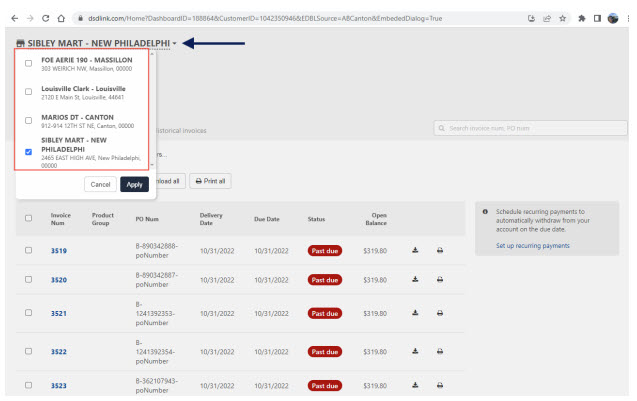Click the Print all button
Screen dimensions: 637x401
(x=210, y=181)
